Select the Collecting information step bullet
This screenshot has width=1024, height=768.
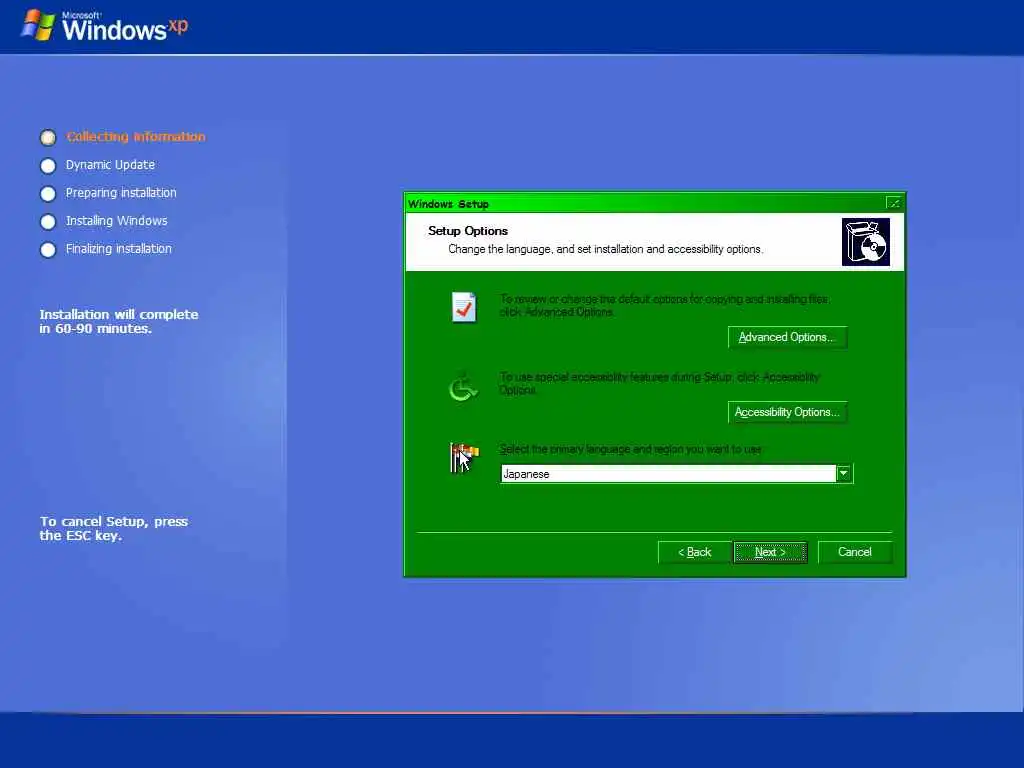[48, 137]
